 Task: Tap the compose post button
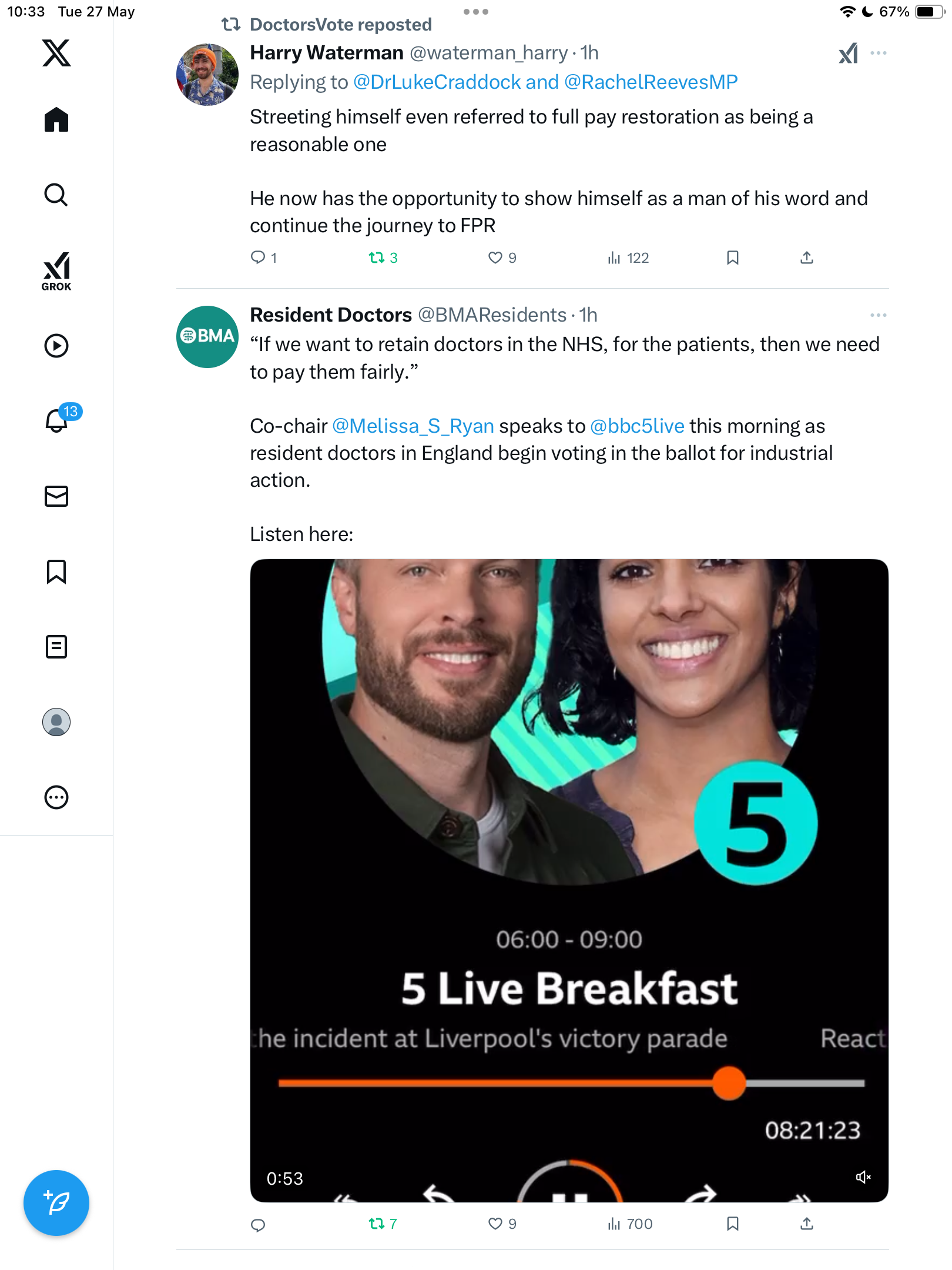click(x=56, y=1203)
